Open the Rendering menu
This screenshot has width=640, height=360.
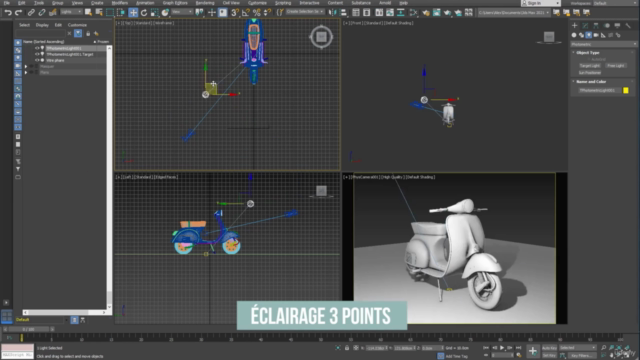coord(204,3)
